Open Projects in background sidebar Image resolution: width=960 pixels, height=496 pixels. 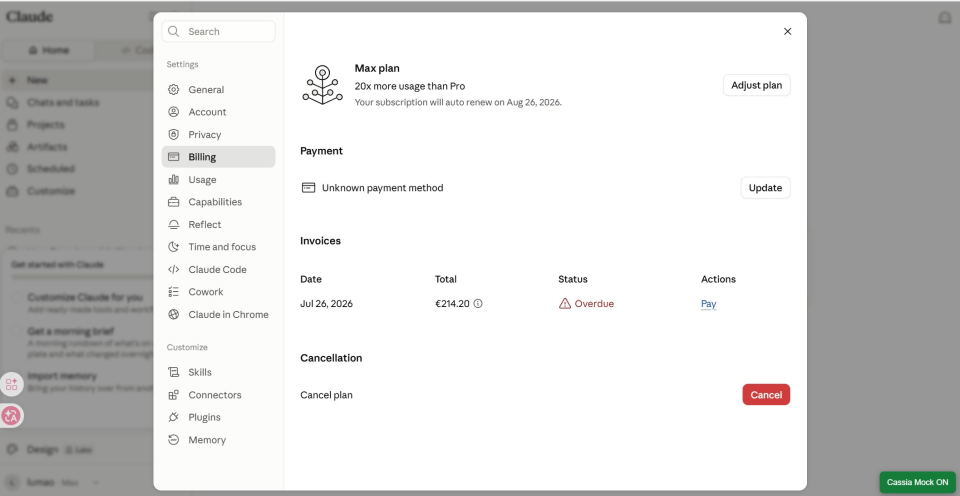coord(45,125)
